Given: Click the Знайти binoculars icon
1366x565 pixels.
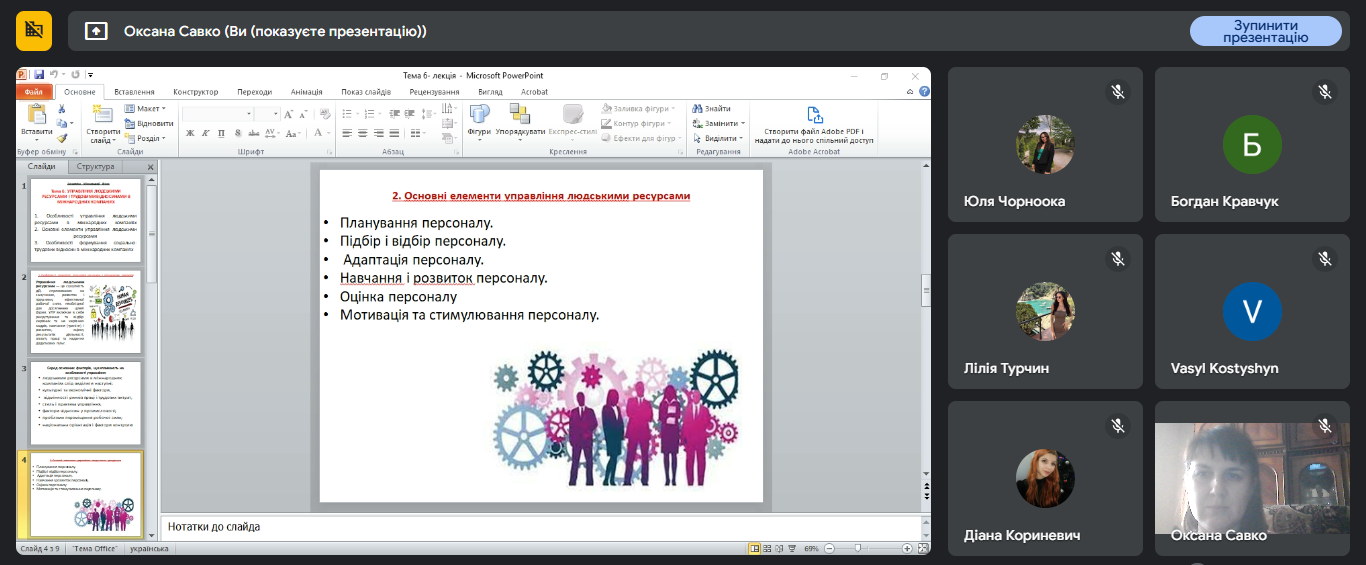Looking at the screenshot, I should click(x=699, y=108).
